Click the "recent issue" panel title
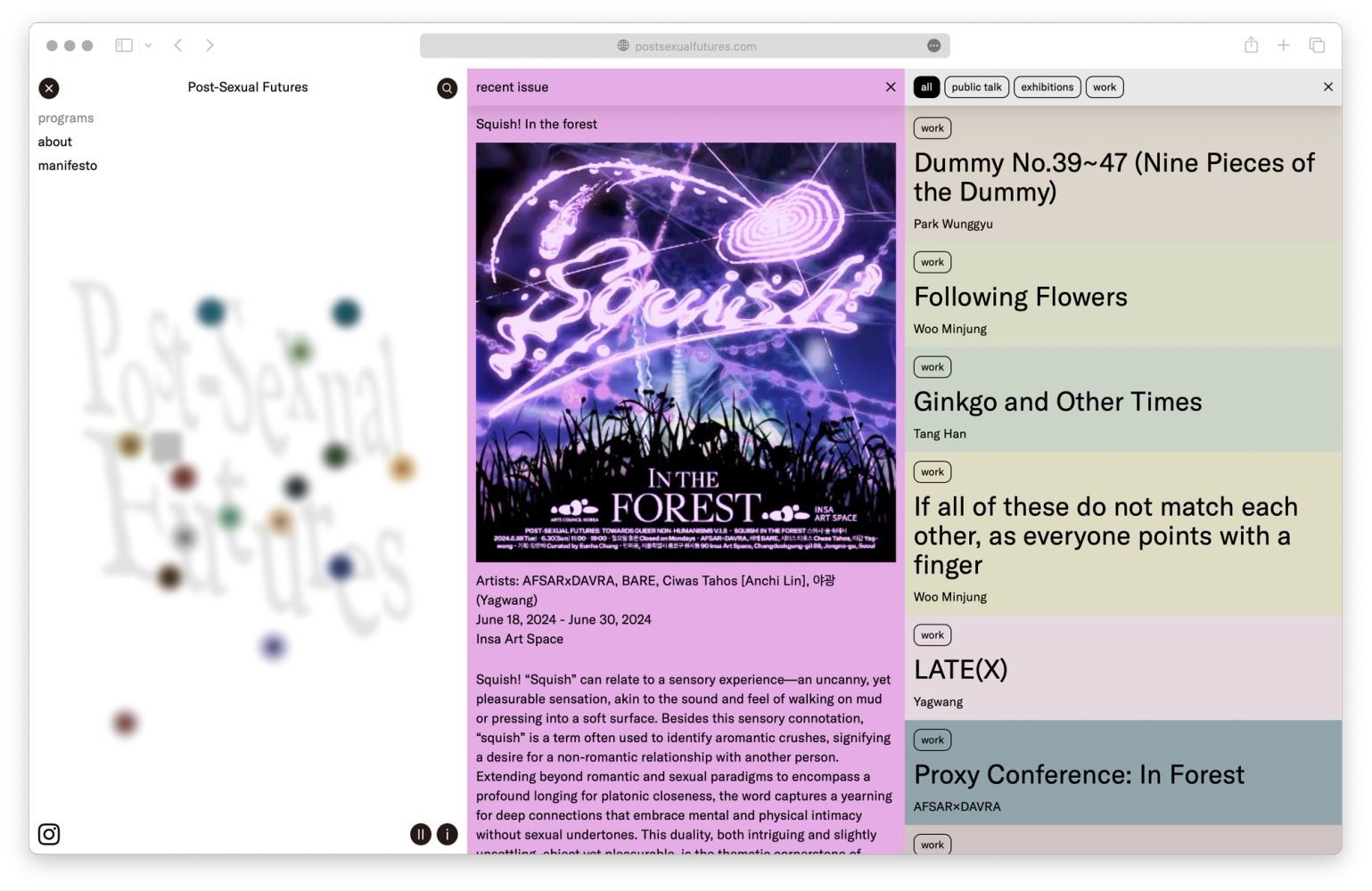Viewport: 1372px width, 891px height. 513,87
